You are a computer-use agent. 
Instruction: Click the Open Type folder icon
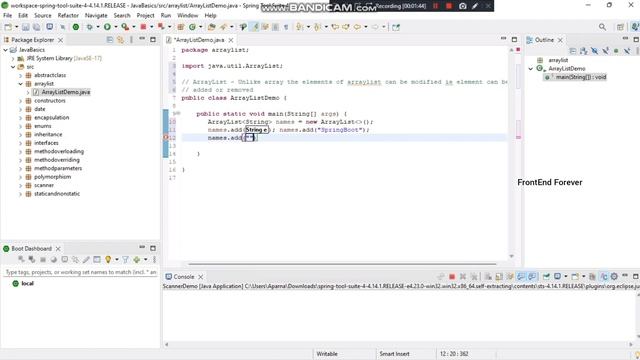click(x=211, y=27)
